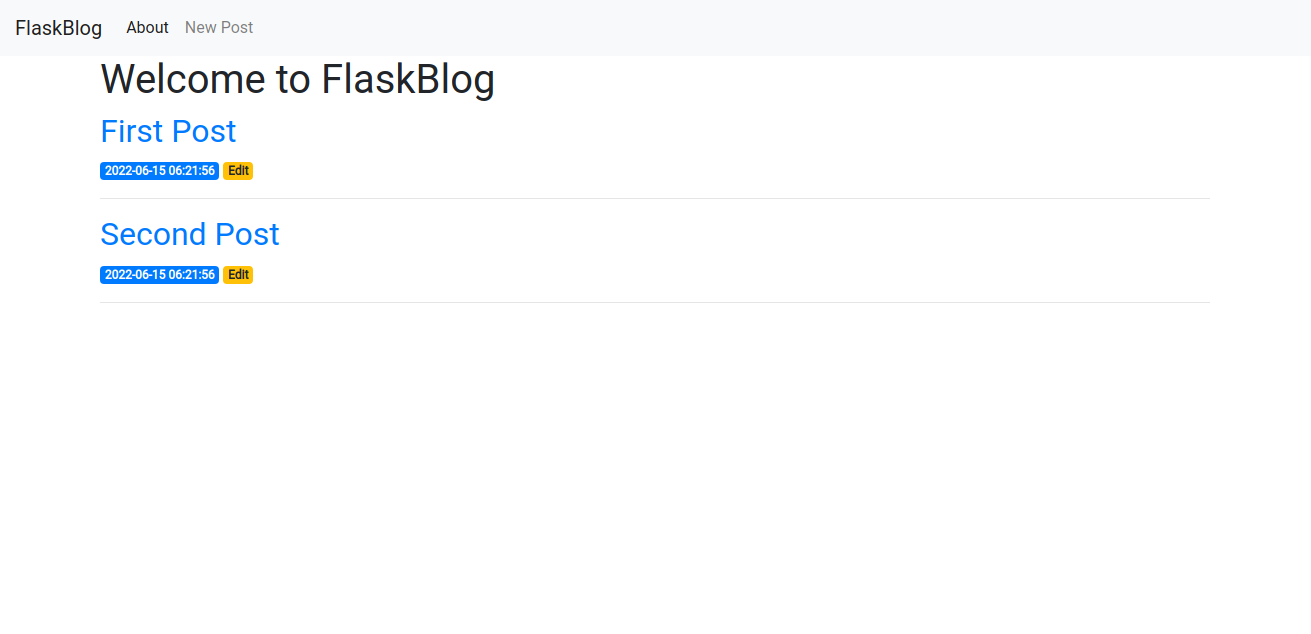Click the yellow Edit badge below Second Post

pos(237,274)
